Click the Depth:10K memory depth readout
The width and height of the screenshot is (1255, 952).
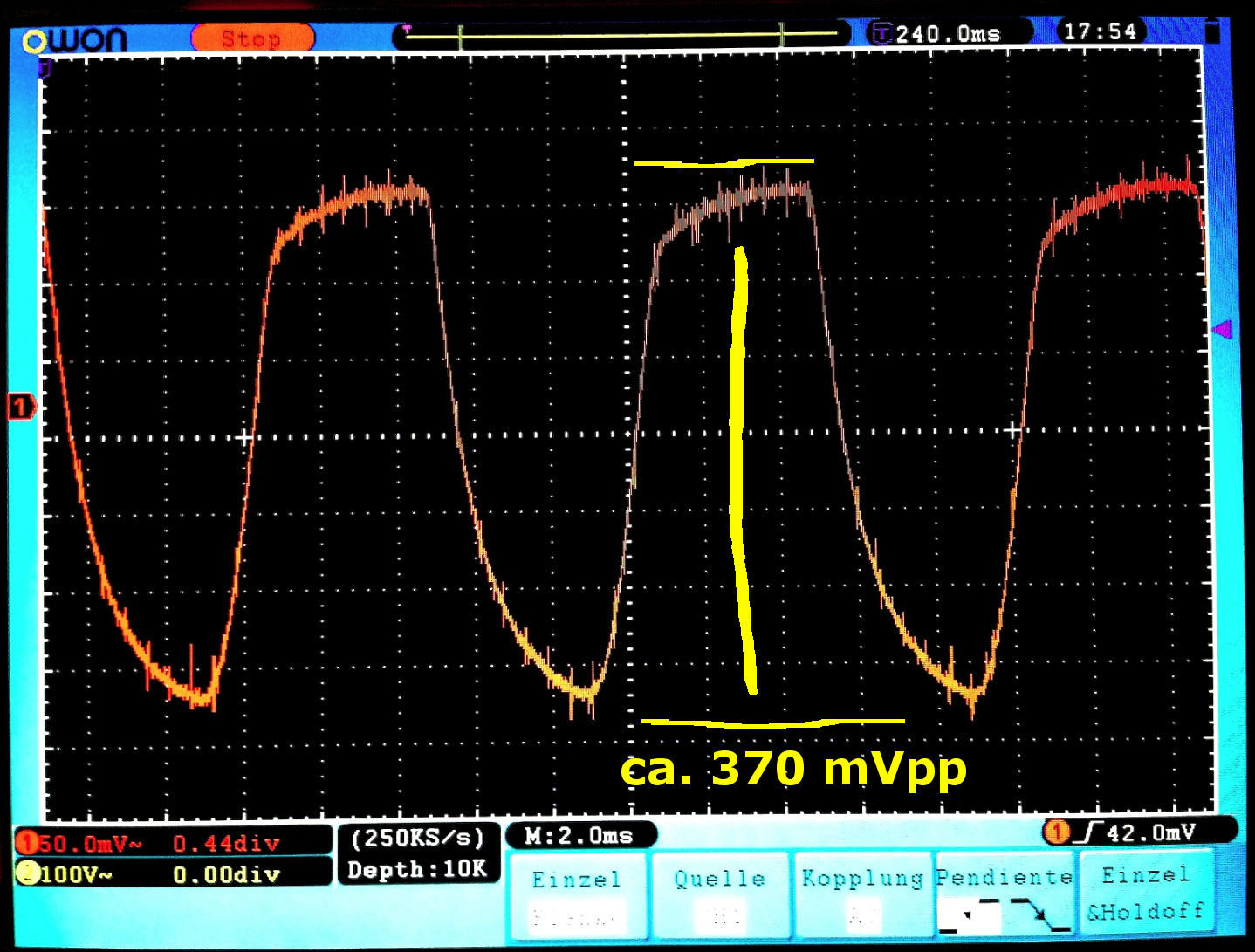[x=417, y=870]
